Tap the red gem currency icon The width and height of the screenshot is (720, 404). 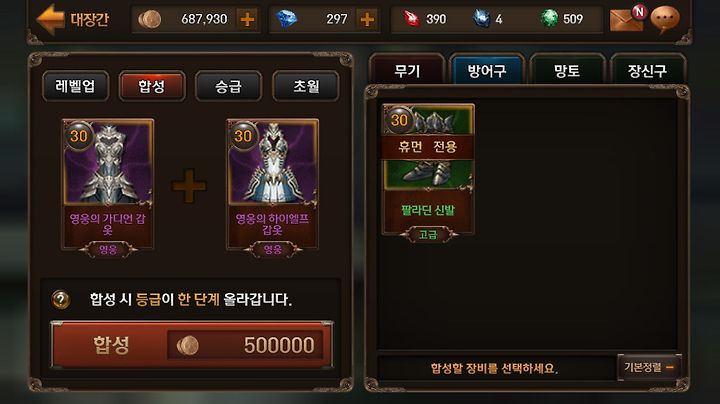point(411,19)
